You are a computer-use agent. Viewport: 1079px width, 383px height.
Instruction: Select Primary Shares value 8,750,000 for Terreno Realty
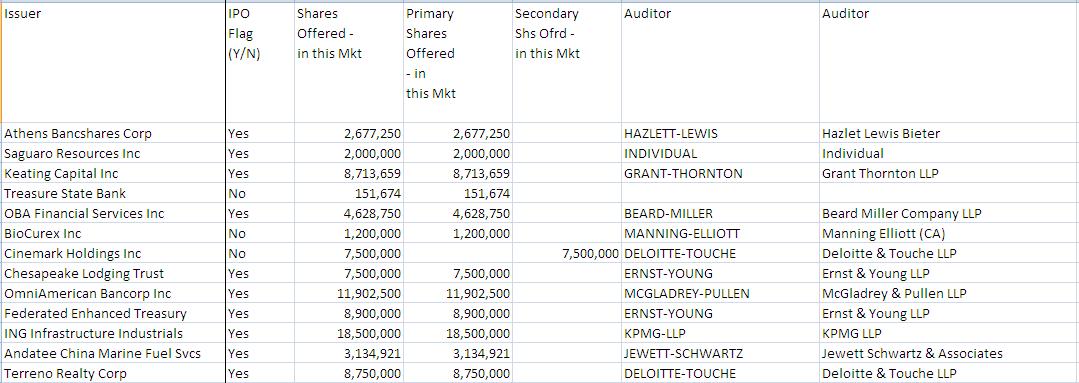coord(458,373)
